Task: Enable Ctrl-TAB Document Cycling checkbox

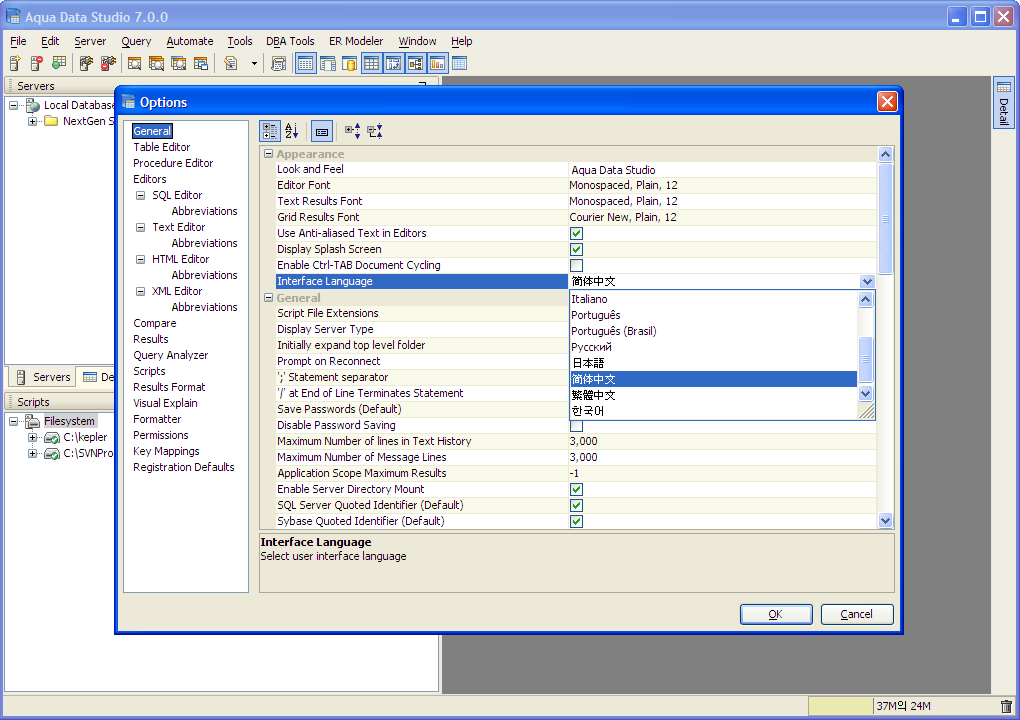Action: point(576,265)
